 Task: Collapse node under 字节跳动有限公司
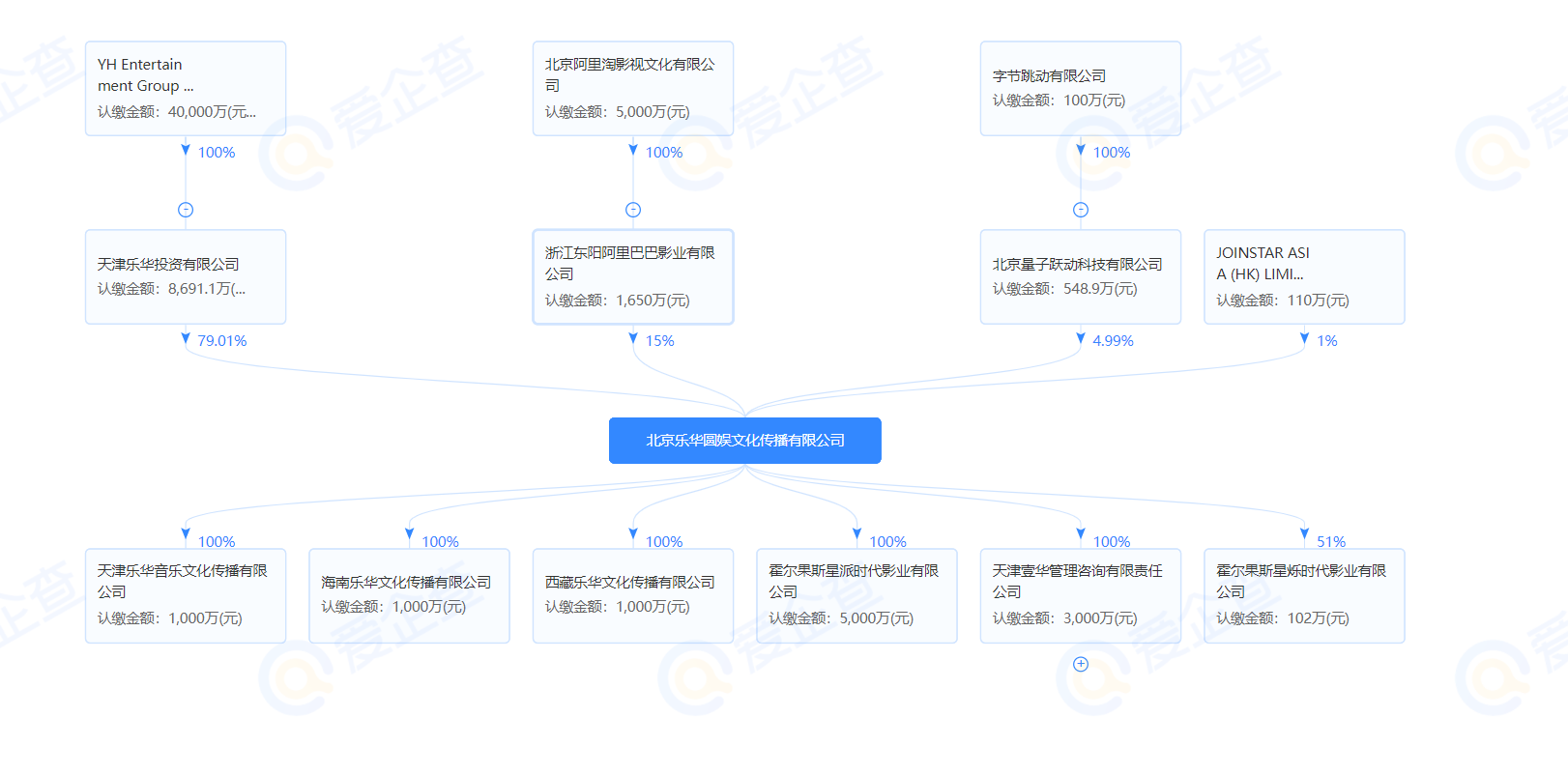click(x=1081, y=210)
